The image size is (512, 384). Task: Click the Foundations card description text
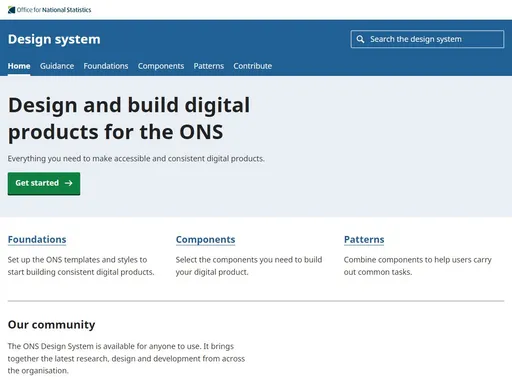[81, 266]
